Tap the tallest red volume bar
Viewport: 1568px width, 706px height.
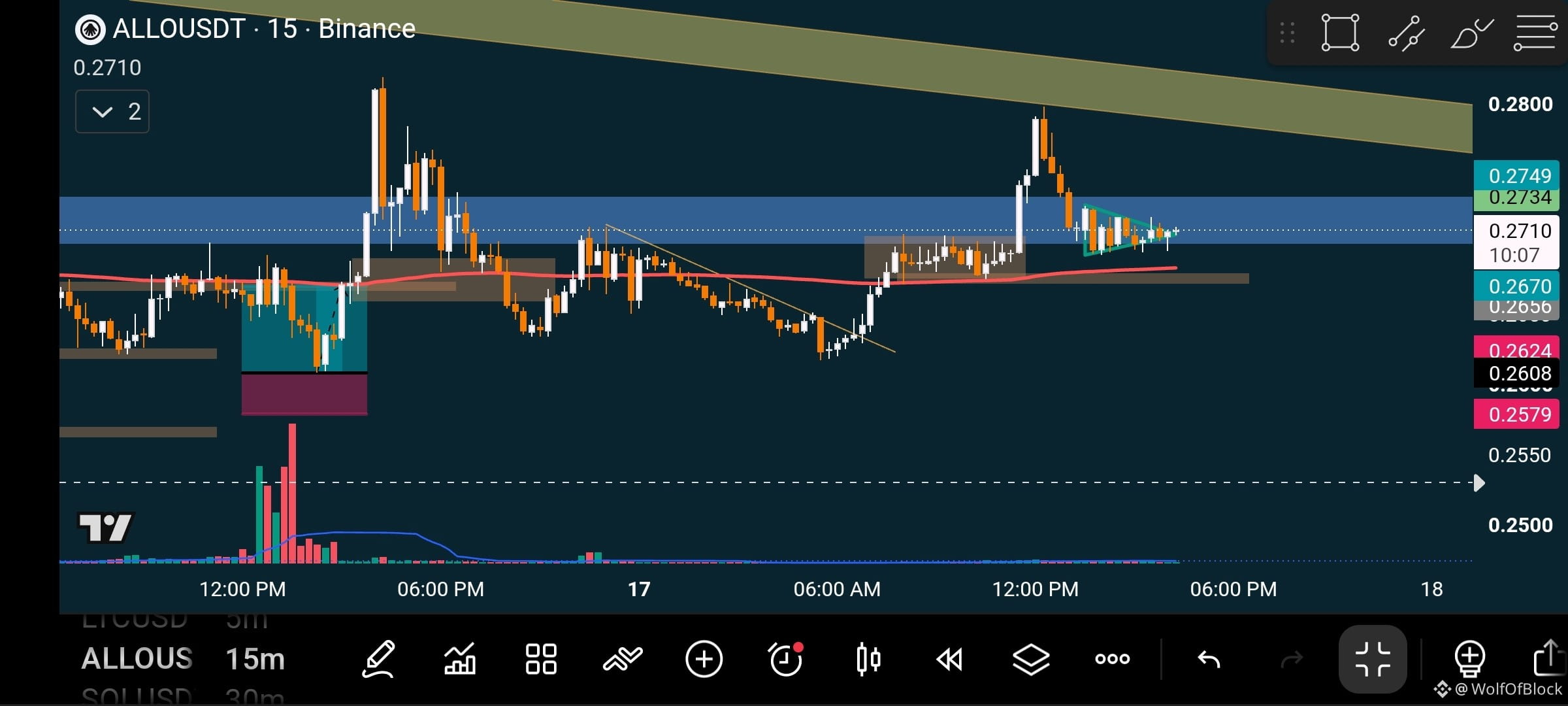point(292,493)
